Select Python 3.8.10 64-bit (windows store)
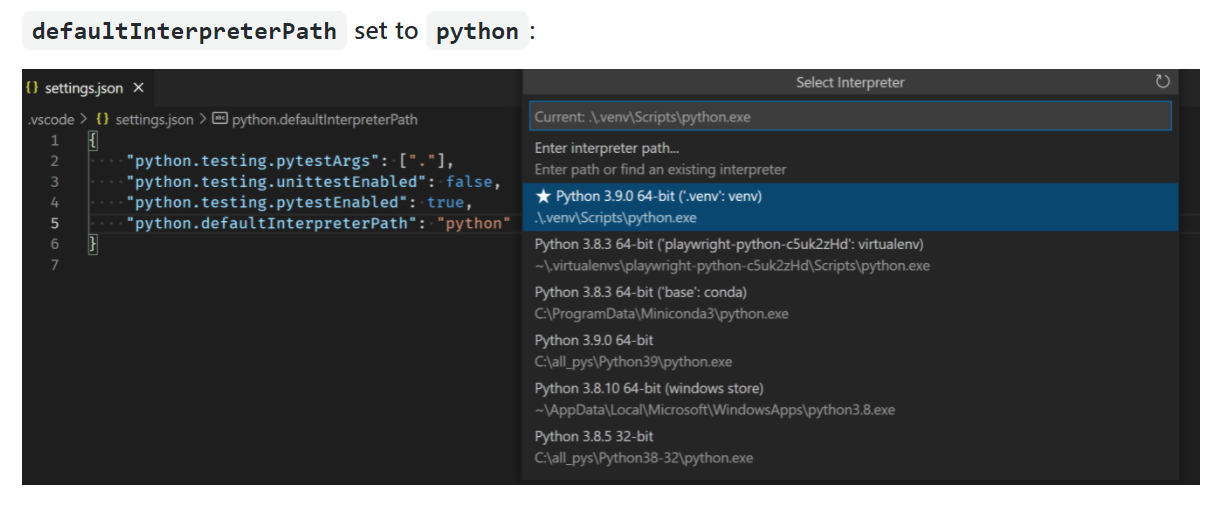Viewport: 1217px width, 511px height. click(851, 399)
